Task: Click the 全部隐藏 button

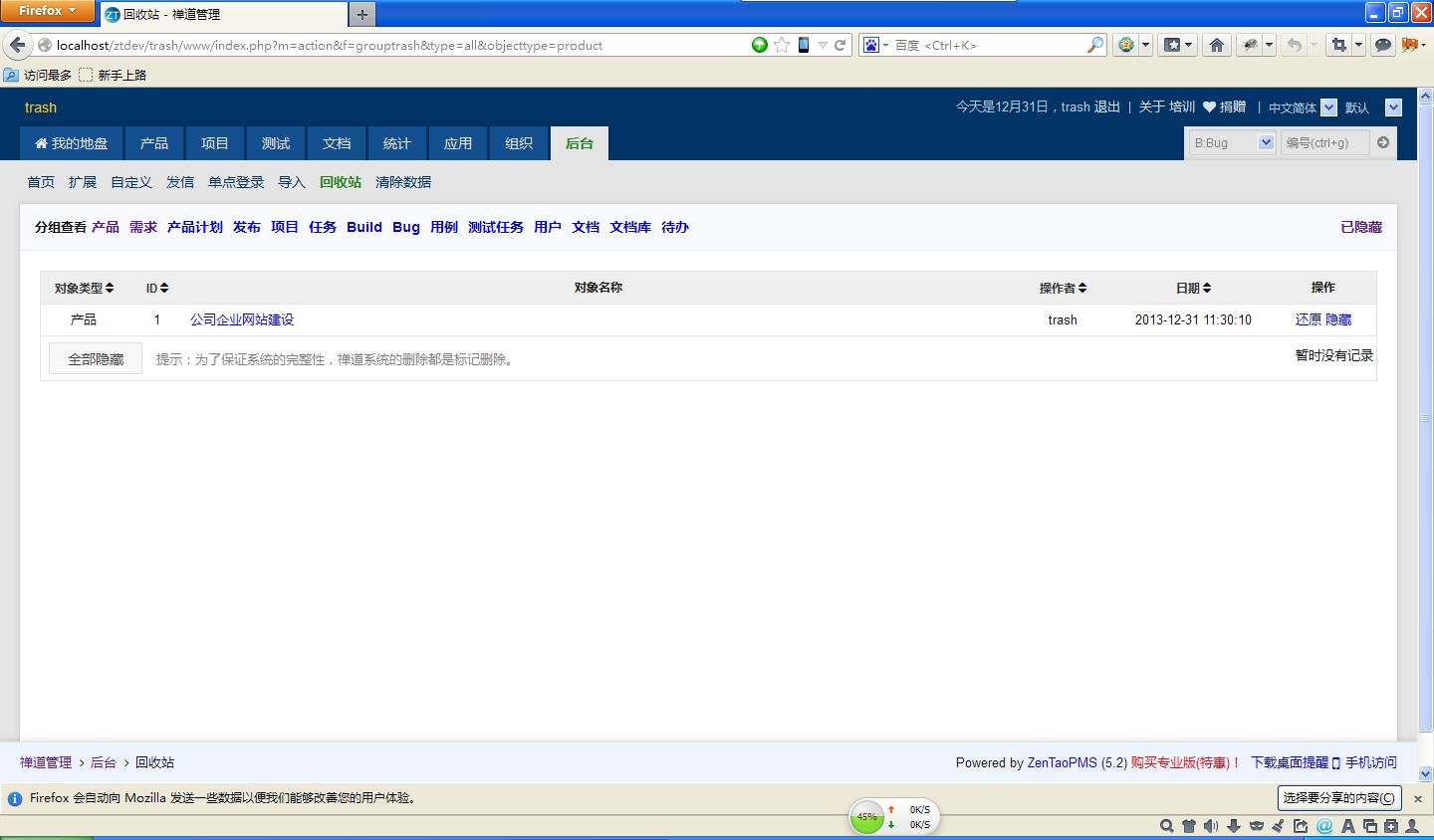Action: (x=96, y=358)
